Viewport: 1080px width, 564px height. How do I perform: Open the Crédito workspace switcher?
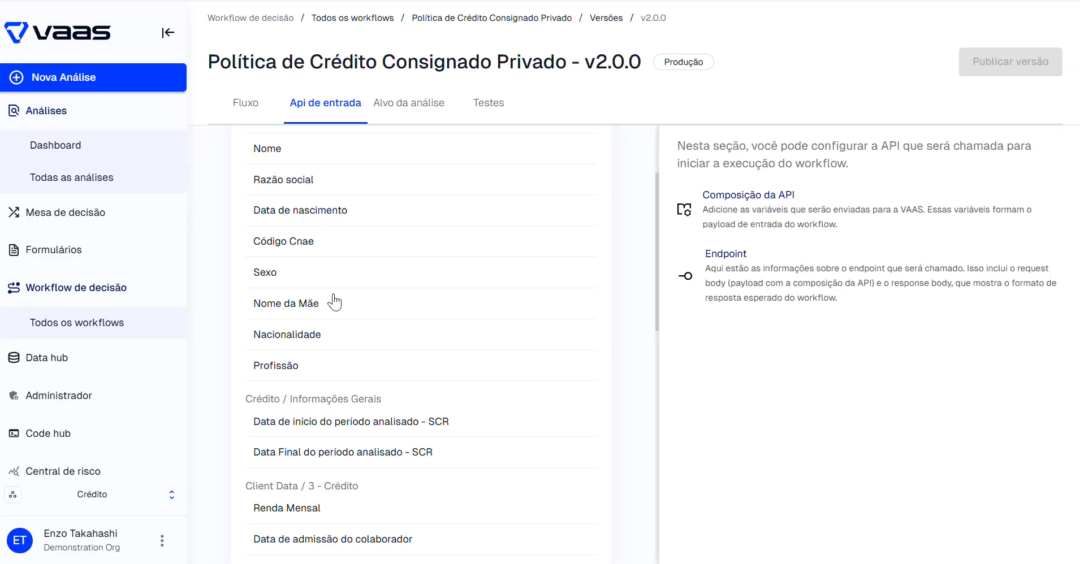tap(93, 494)
